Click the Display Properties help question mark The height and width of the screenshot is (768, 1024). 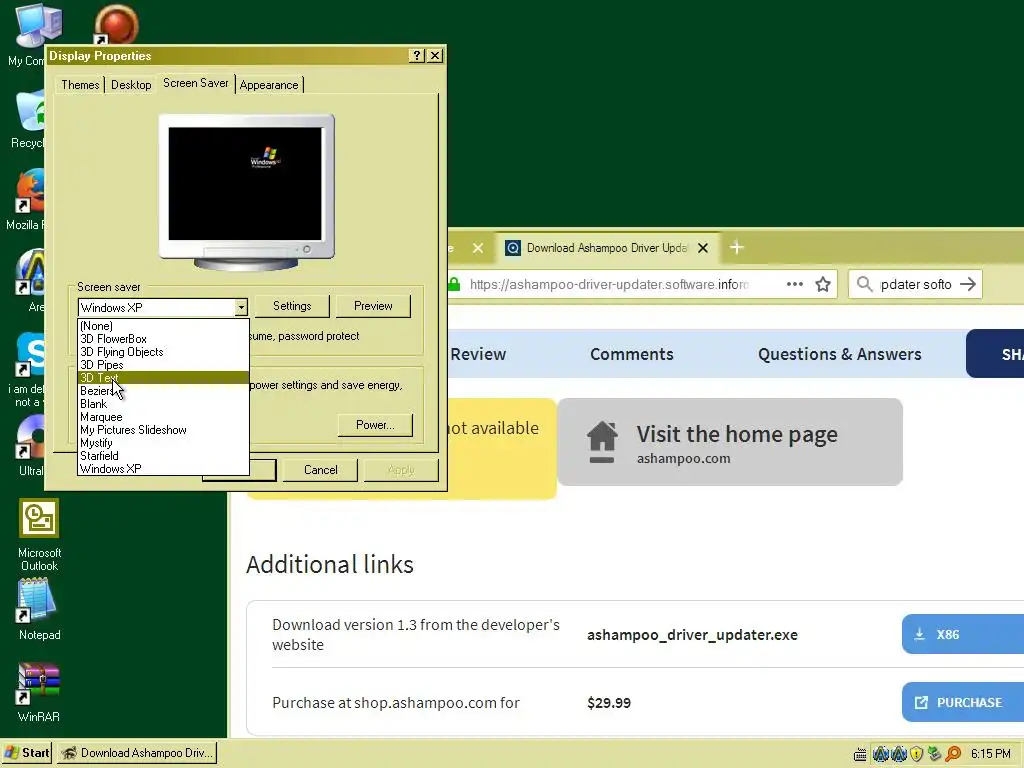(417, 56)
